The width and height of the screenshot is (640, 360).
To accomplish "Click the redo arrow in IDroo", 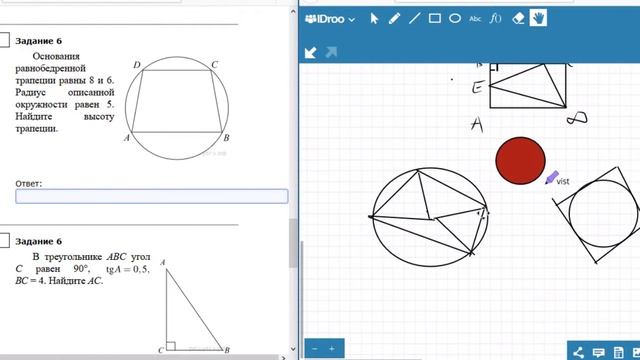I will tap(331, 52).
